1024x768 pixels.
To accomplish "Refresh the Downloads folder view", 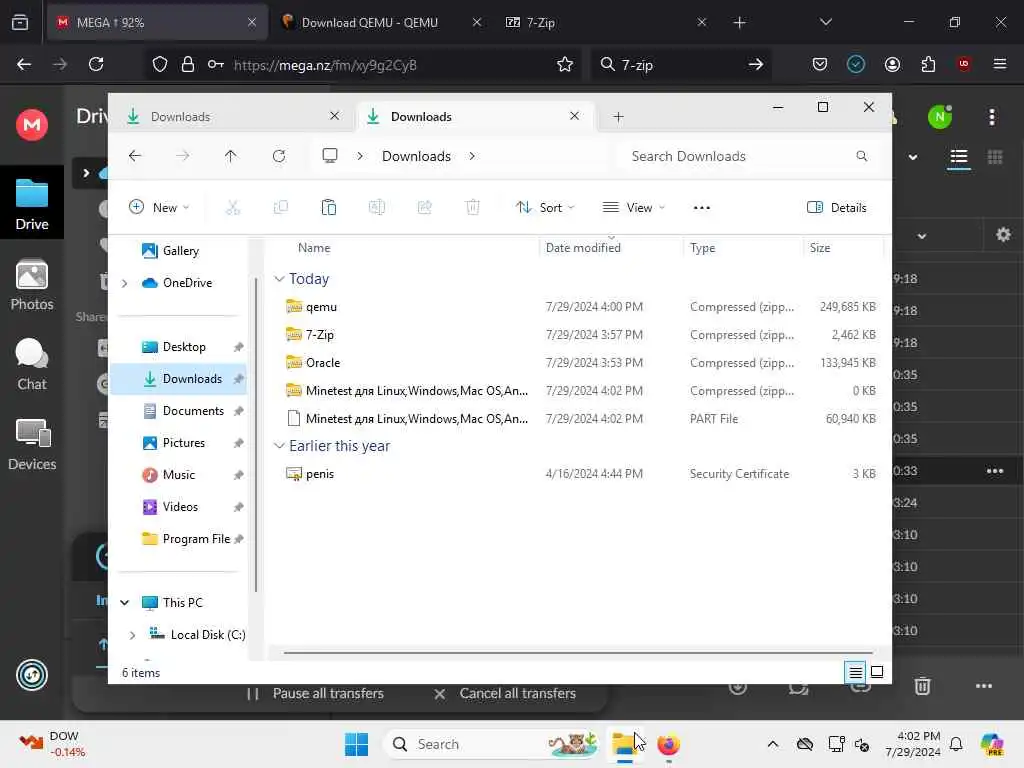I will 279,156.
